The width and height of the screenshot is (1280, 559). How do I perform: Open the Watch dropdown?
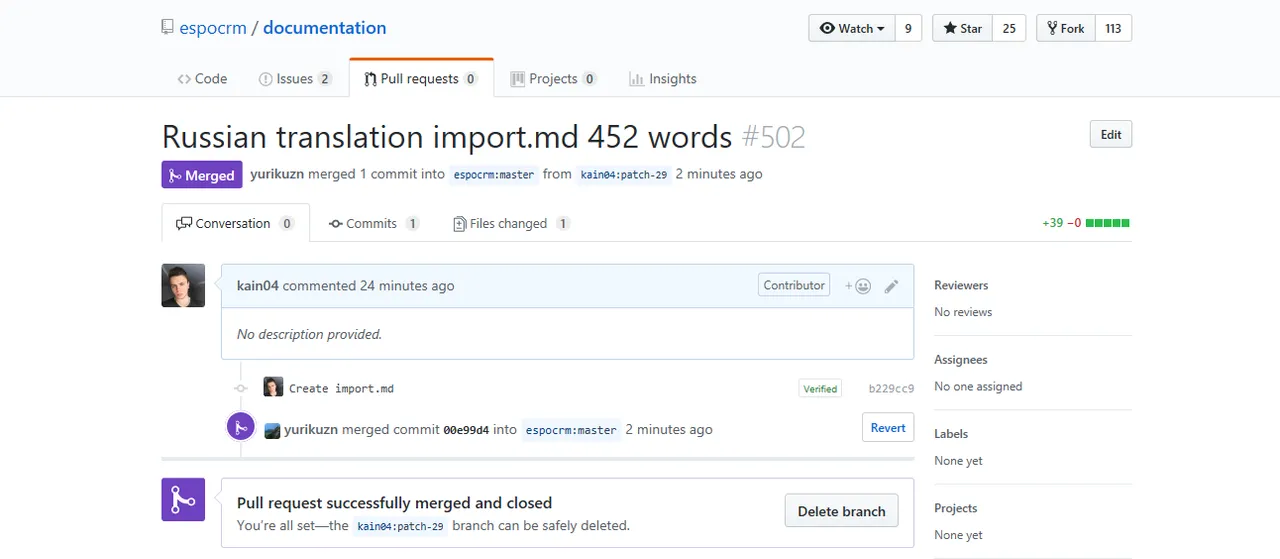point(851,28)
